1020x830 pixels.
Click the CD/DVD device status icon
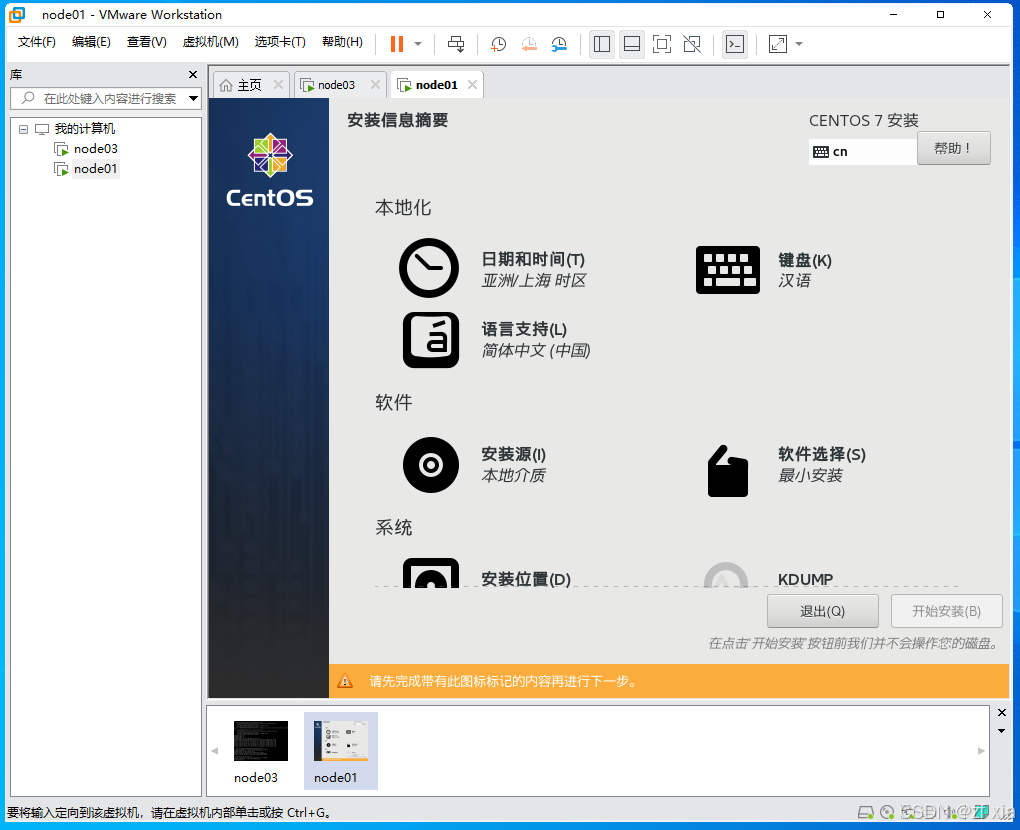887,812
